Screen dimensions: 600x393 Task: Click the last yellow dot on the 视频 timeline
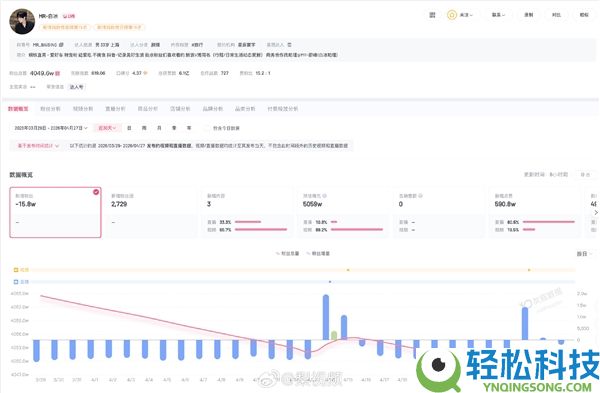point(529,270)
